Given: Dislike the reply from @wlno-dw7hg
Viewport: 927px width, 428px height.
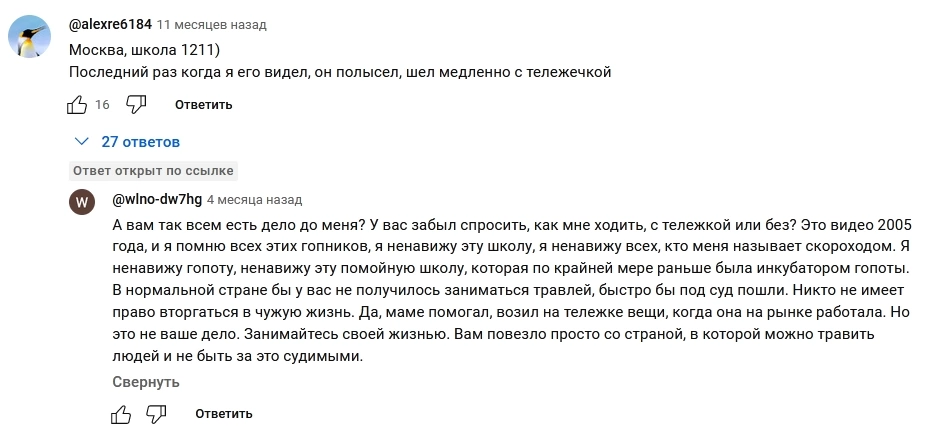Looking at the screenshot, I should (x=157, y=413).
